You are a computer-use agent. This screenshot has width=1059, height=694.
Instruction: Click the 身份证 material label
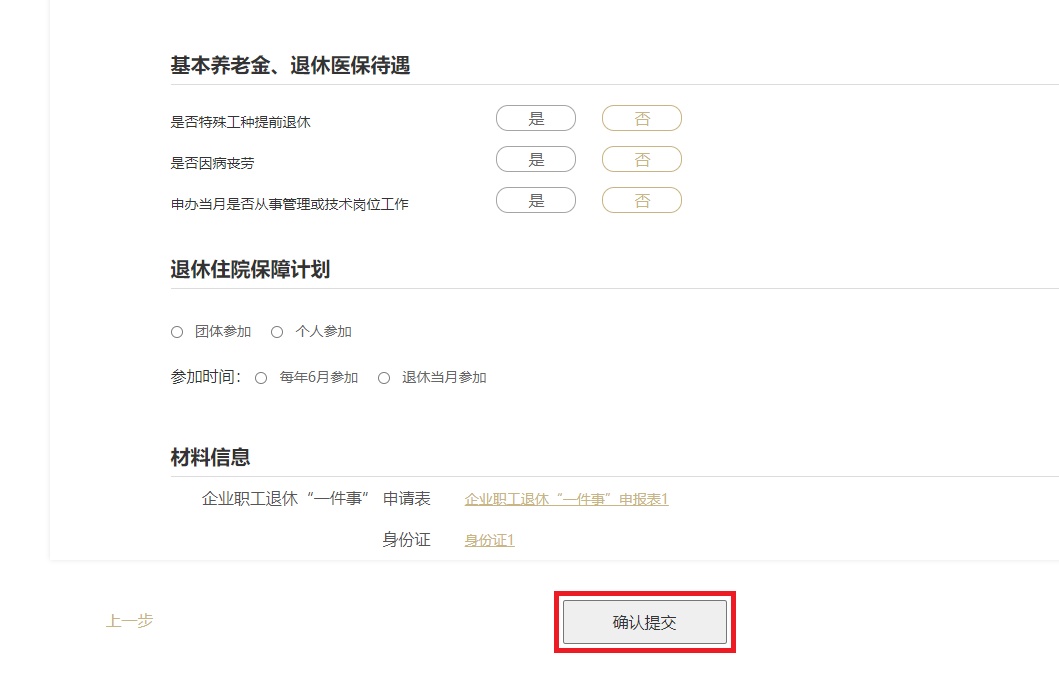coord(407,539)
